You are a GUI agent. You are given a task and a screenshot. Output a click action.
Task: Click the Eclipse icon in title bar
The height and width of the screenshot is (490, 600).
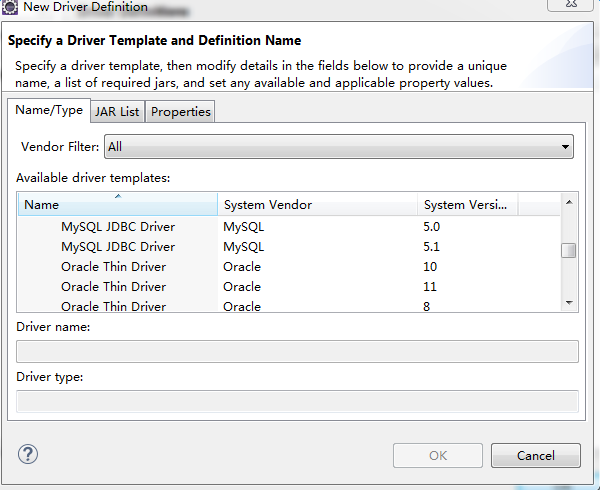[x=10, y=7]
